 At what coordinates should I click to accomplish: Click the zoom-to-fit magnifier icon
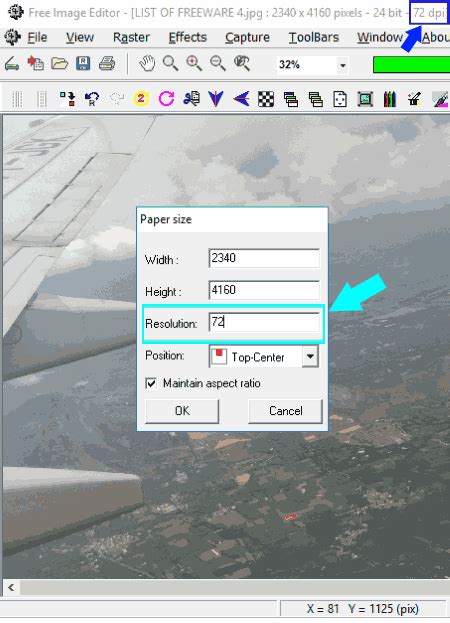(x=242, y=64)
